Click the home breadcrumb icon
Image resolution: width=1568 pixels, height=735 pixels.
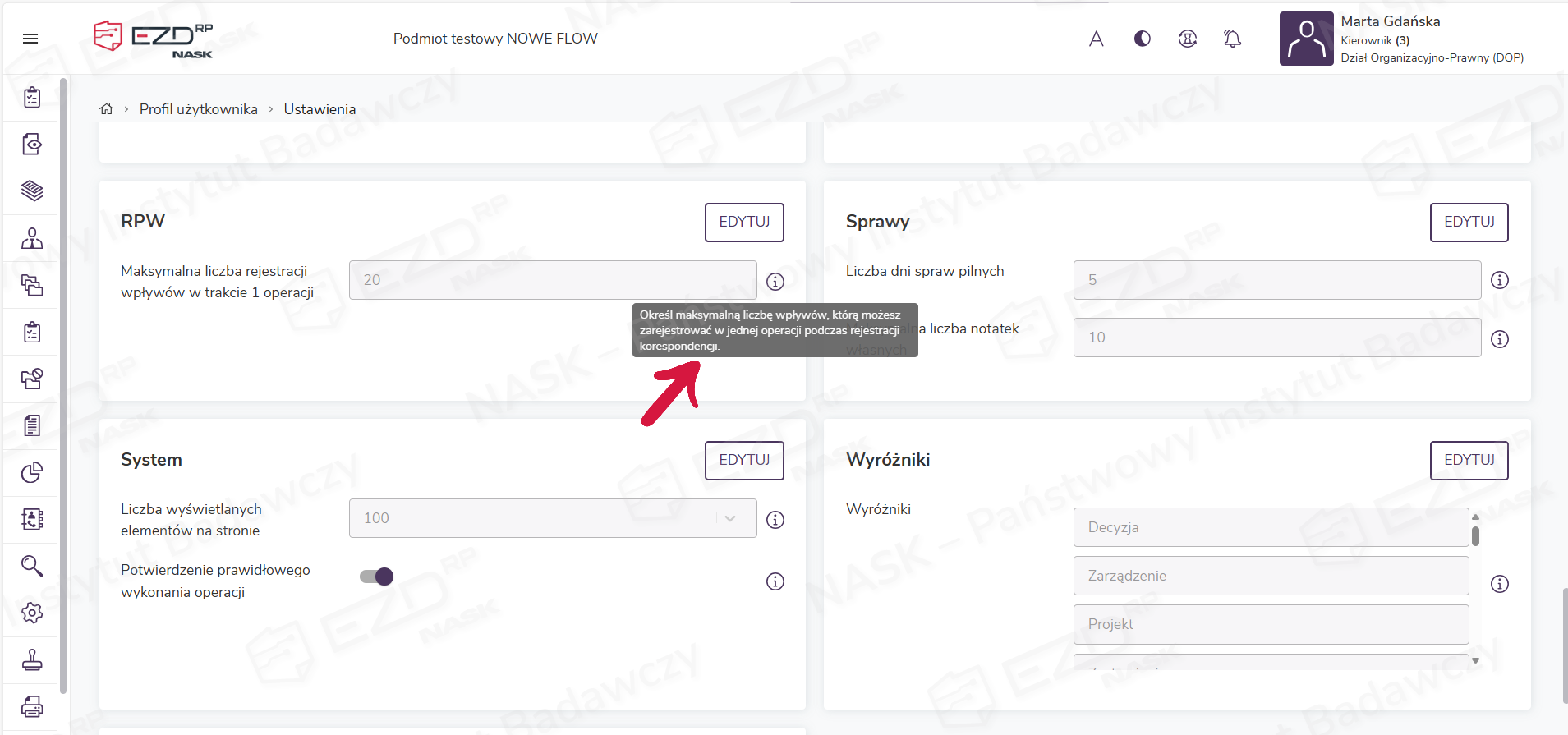[107, 109]
